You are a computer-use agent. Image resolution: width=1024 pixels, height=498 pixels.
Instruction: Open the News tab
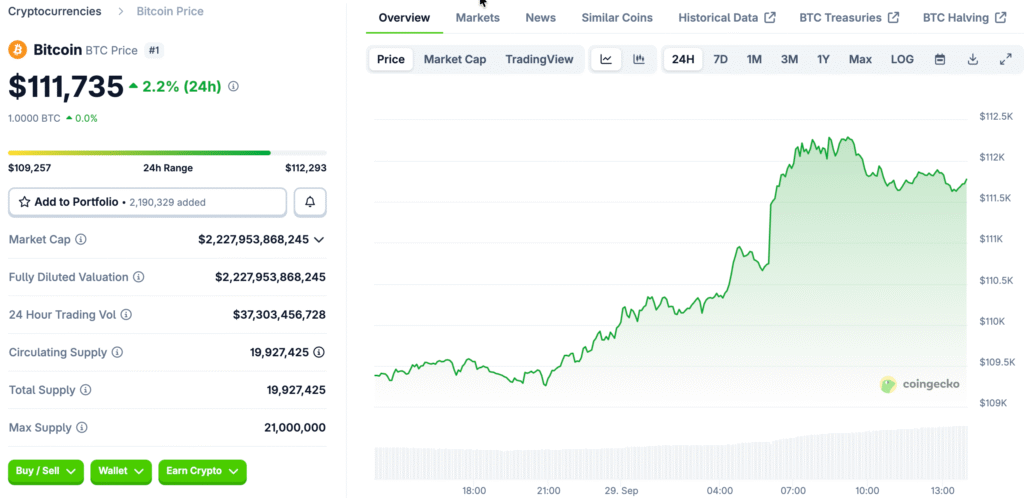pyautogui.click(x=541, y=18)
